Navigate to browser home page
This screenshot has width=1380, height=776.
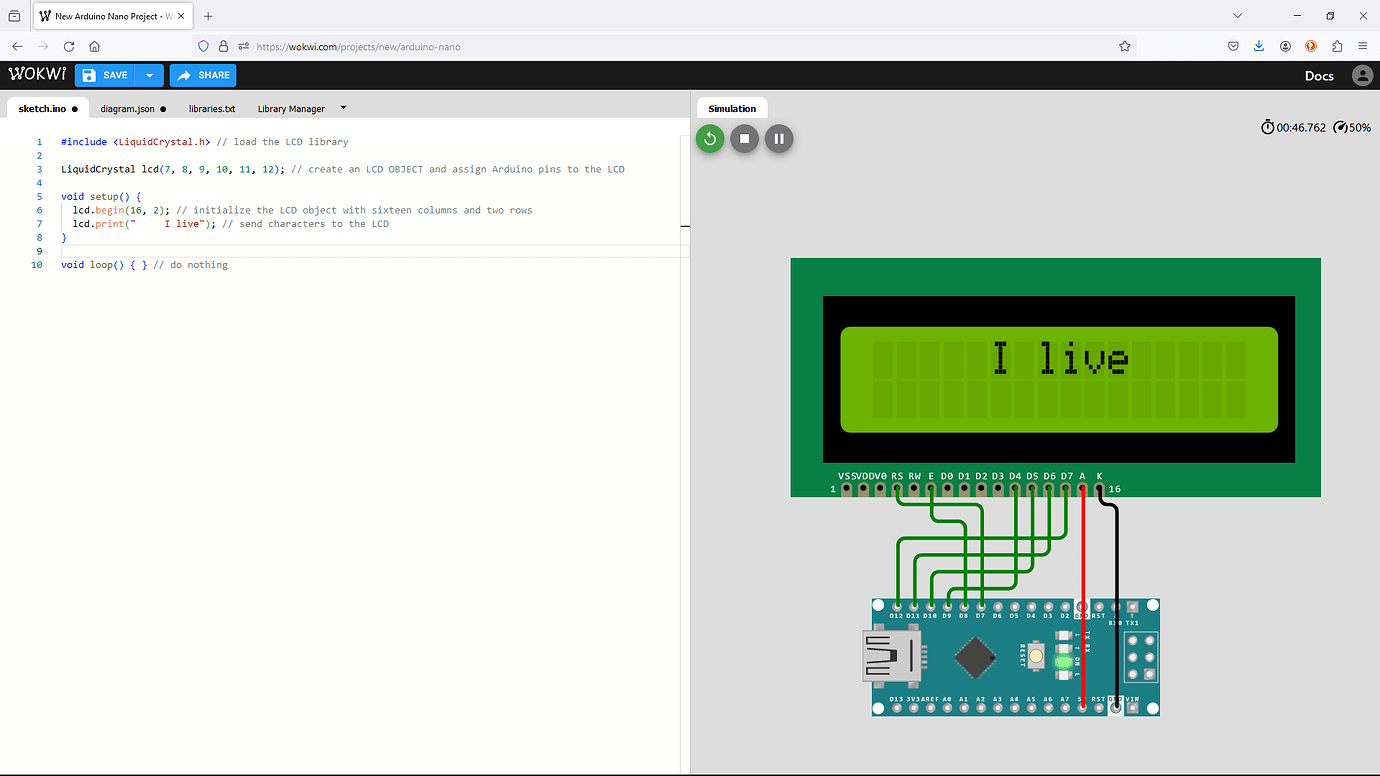[x=94, y=46]
